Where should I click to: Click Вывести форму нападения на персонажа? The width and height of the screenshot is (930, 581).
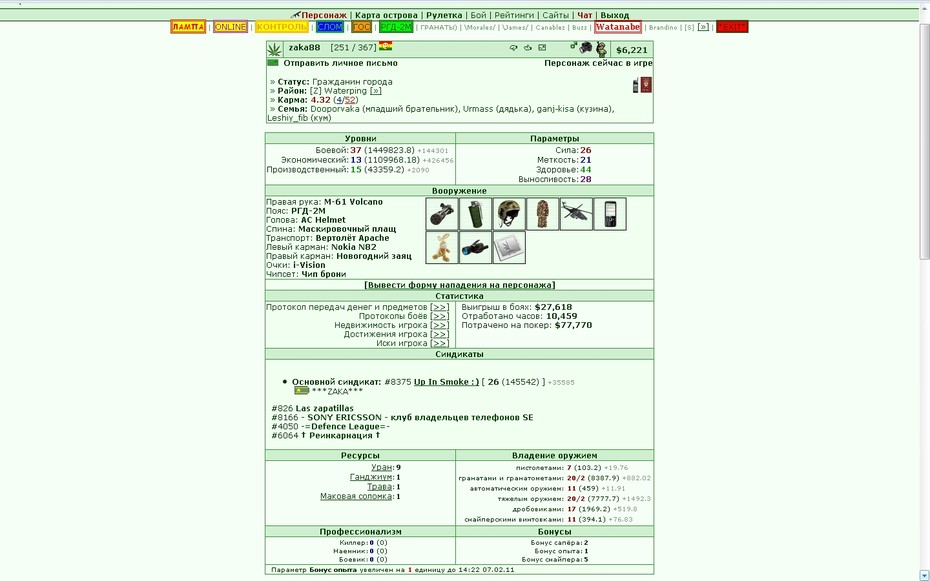point(460,285)
